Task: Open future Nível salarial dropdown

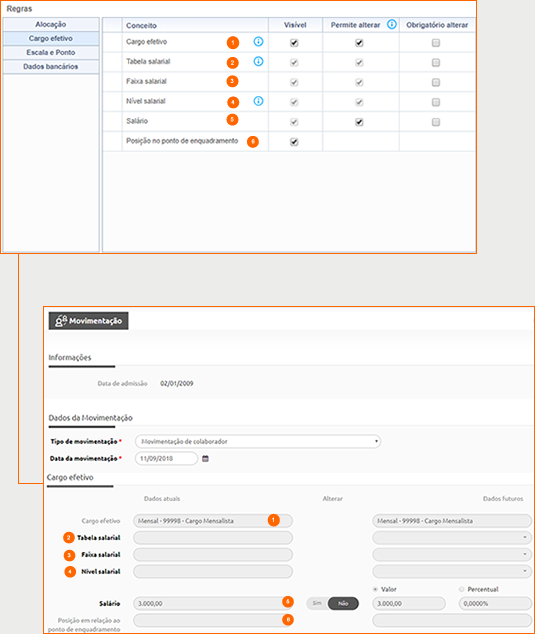Action: pos(452,571)
